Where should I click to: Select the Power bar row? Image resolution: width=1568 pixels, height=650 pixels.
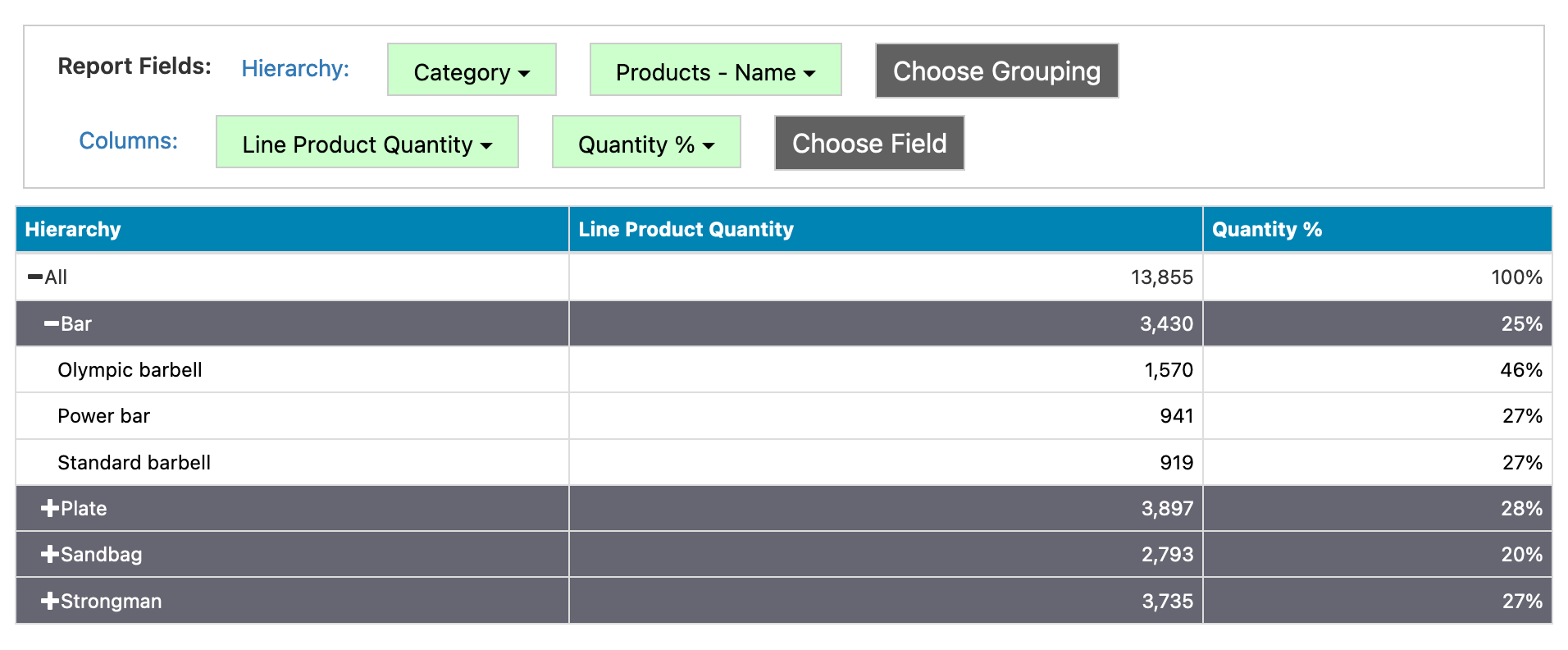pyautogui.click(x=103, y=416)
